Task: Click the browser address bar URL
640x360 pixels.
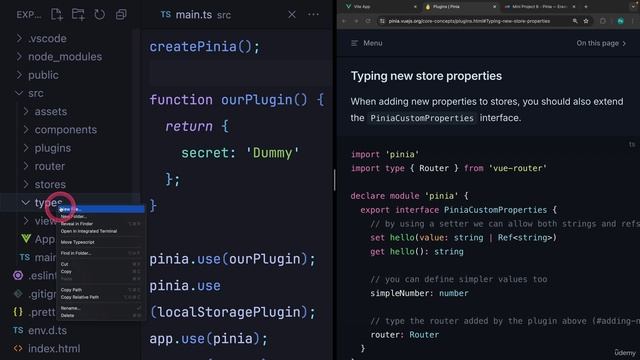Action: point(469,21)
